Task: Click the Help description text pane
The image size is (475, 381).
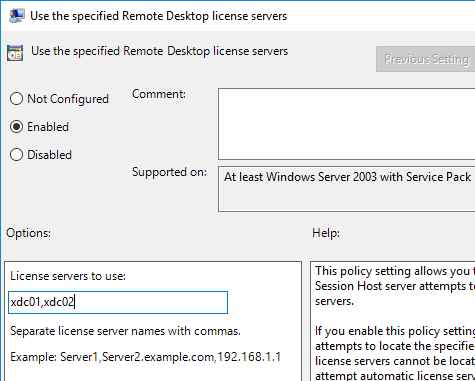Action: (393, 321)
